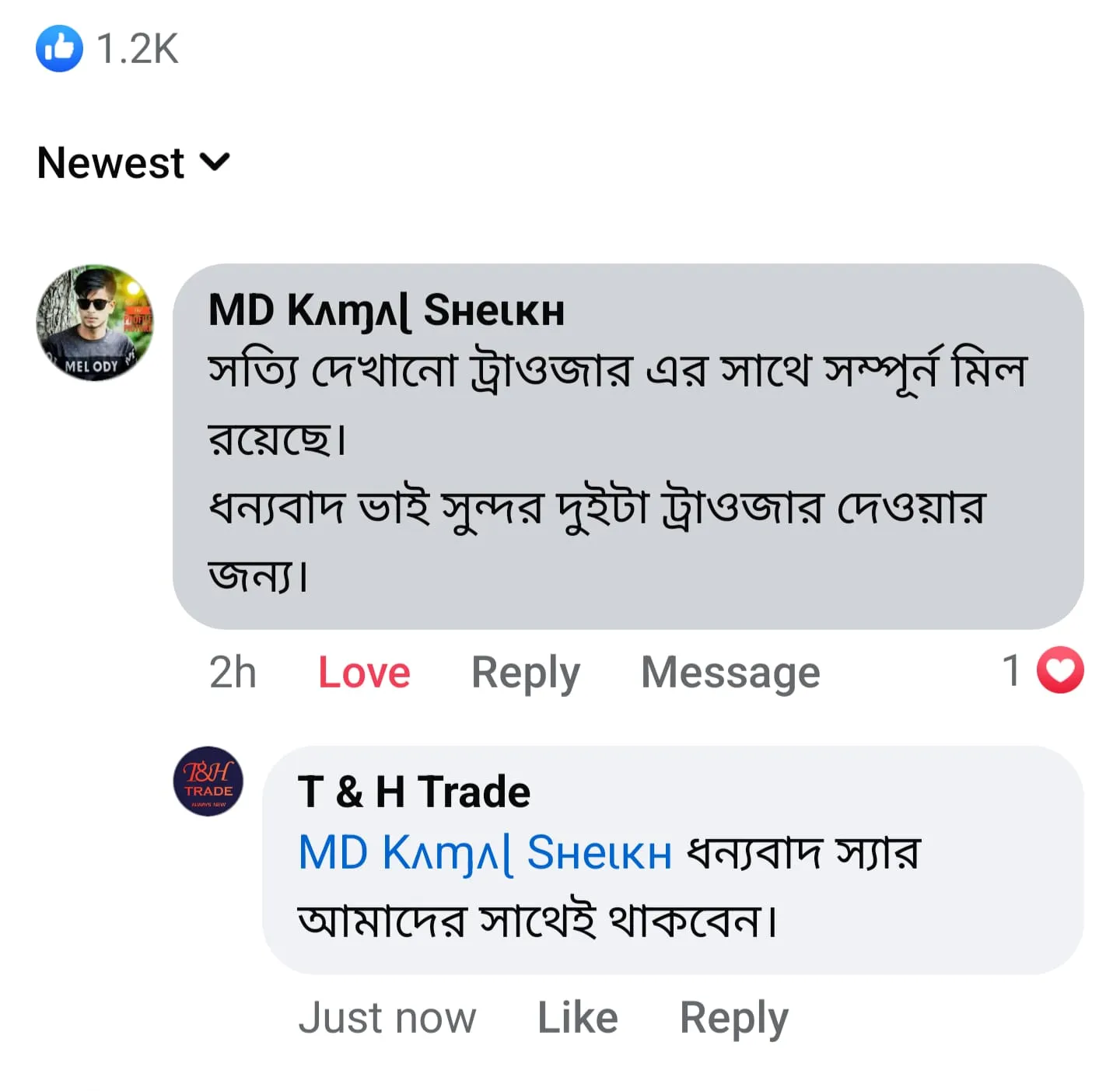Click the red heart reaction icon
Screen dimensions: 1120x1091
(1060, 670)
